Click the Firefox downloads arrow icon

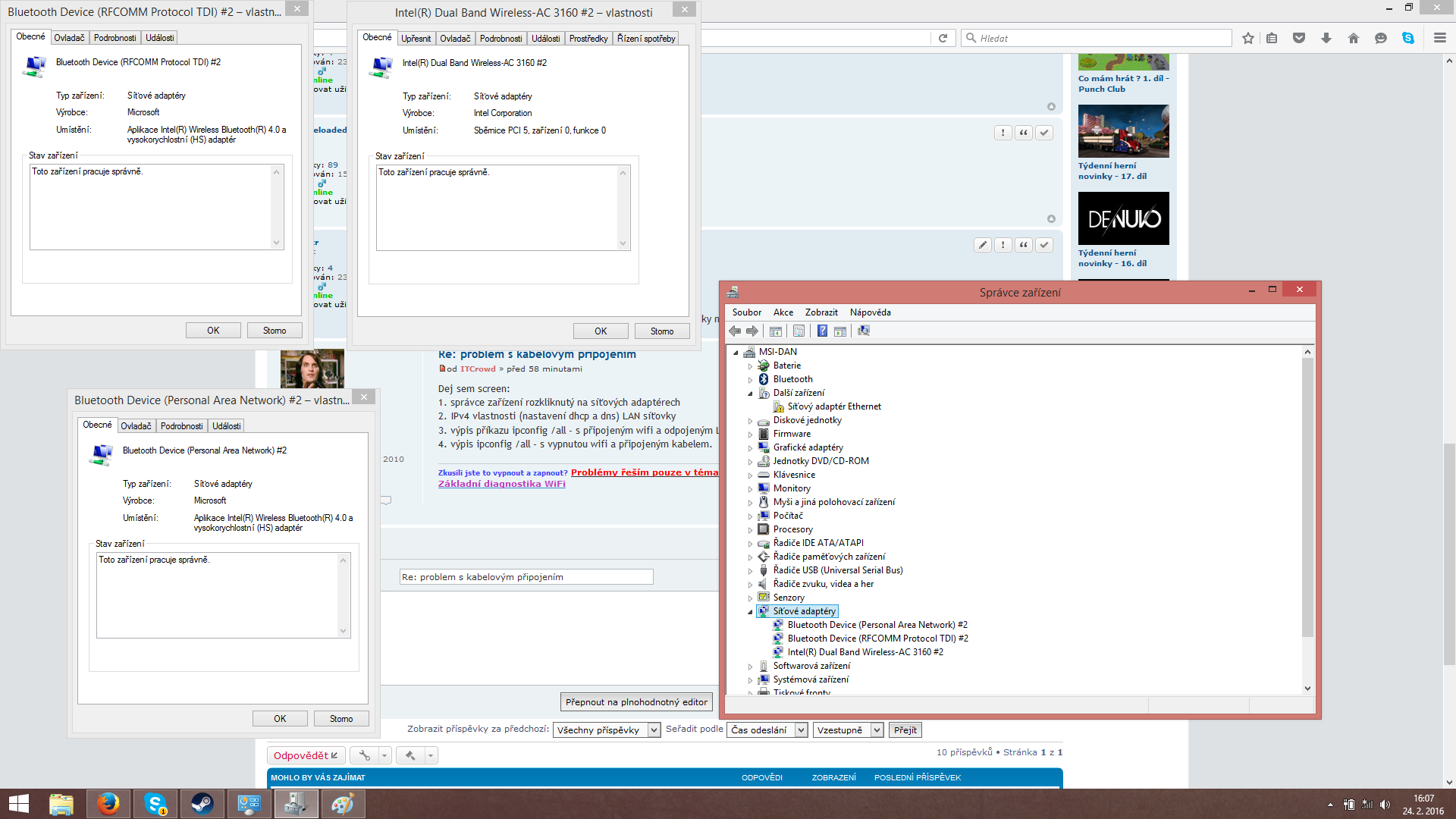(x=1326, y=38)
